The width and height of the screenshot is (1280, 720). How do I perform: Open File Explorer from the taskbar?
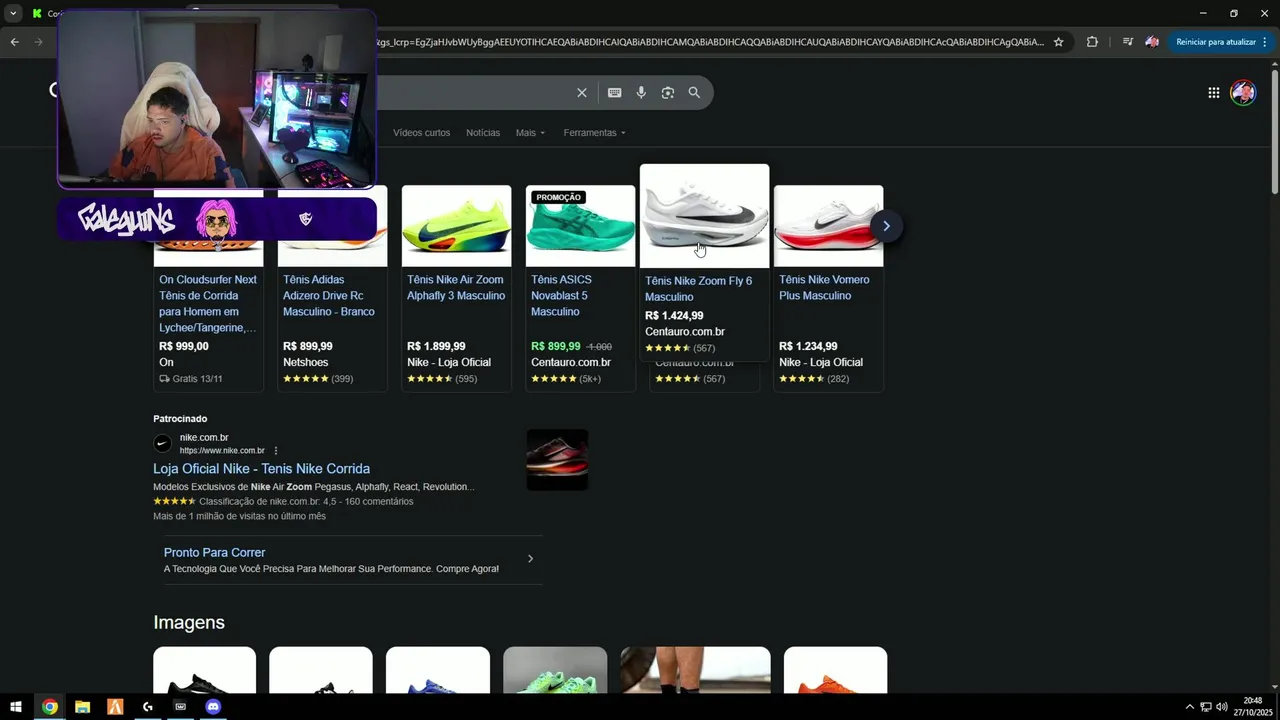82,707
